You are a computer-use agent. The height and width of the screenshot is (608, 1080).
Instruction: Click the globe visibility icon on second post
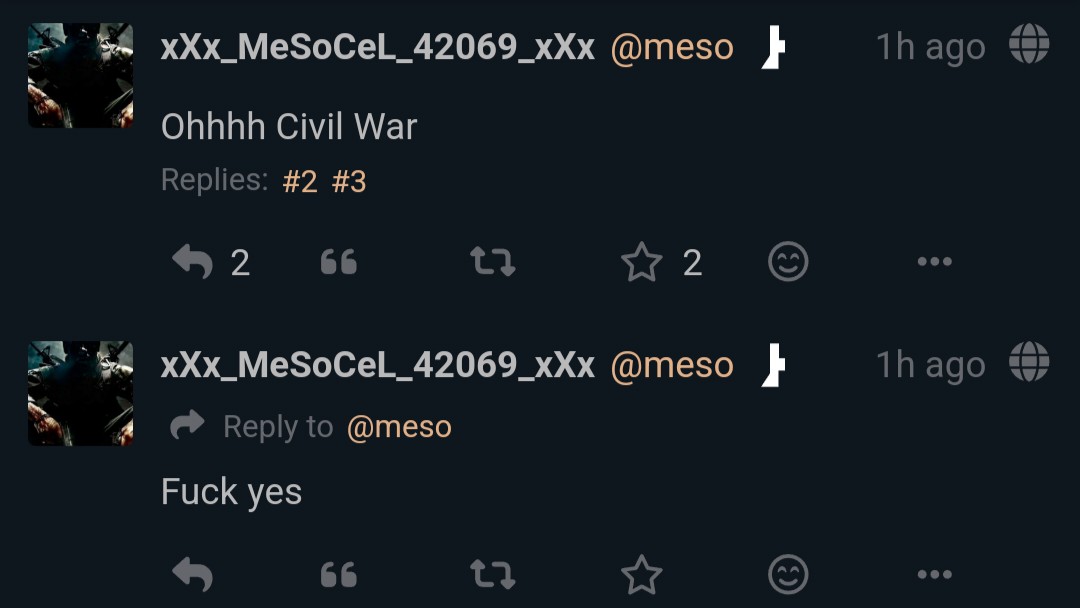pyautogui.click(x=1029, y=361)
